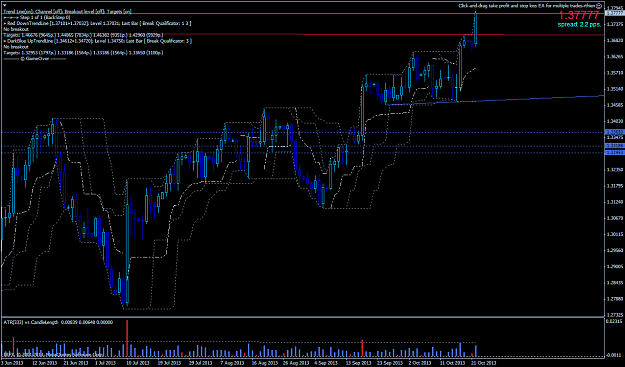Click the white triangle arrow at chart corner

click(4, 6)
